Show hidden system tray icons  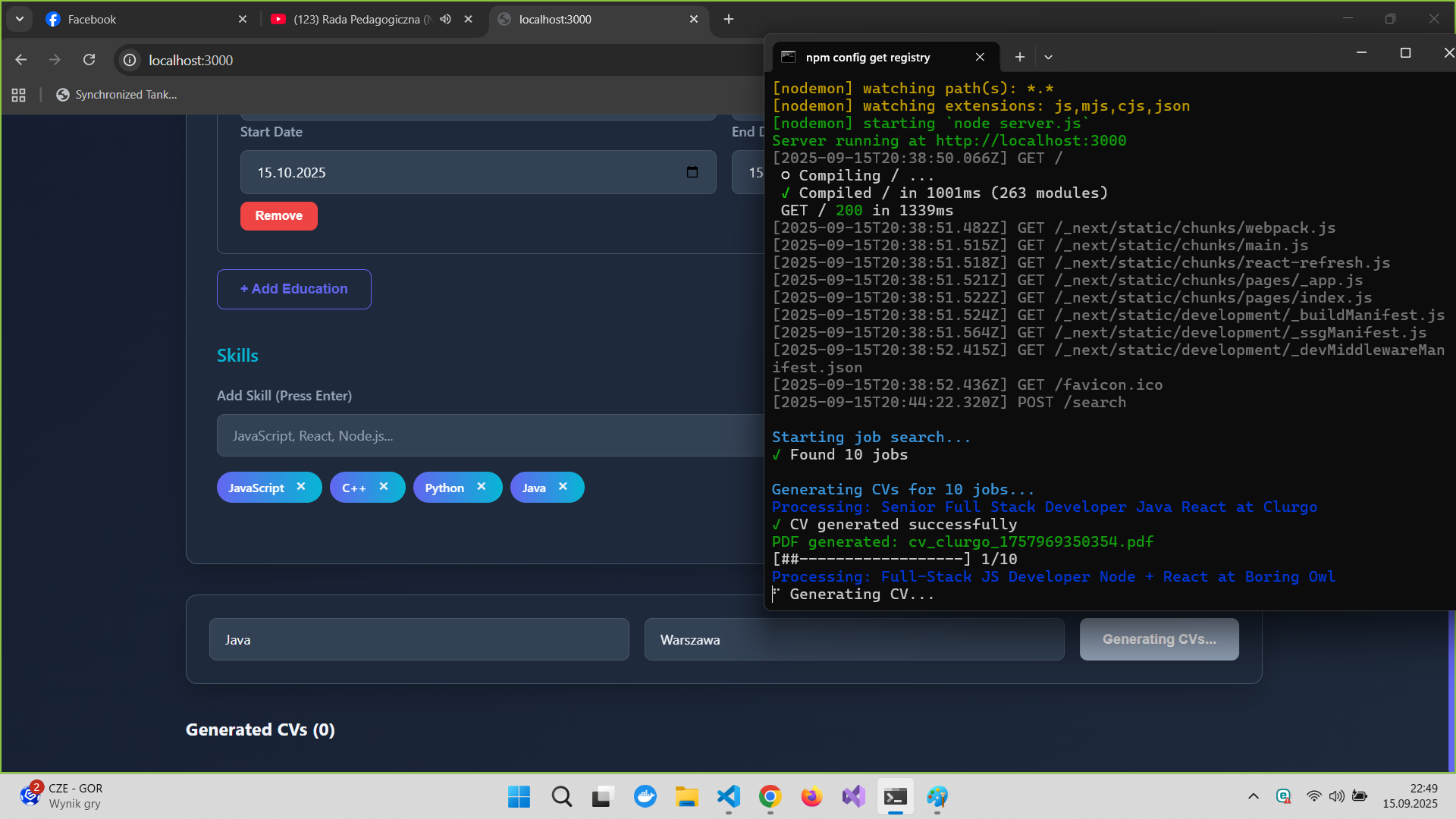click(1253, 796)
